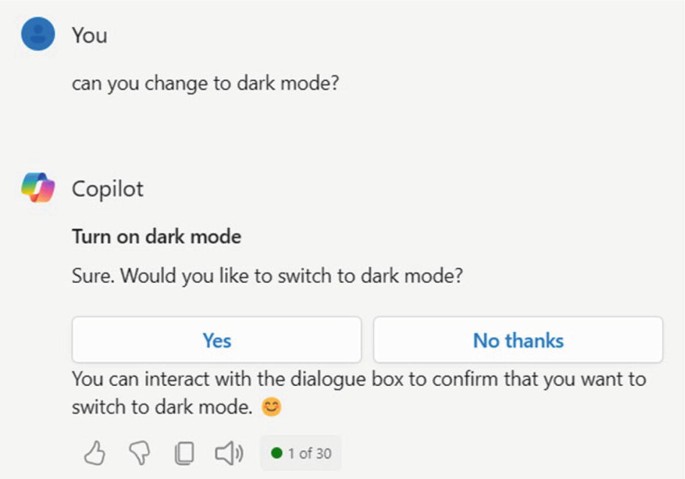Click the thumbs up like icon
Viewport: 685px width, 479px height.
tap(94, 454)
